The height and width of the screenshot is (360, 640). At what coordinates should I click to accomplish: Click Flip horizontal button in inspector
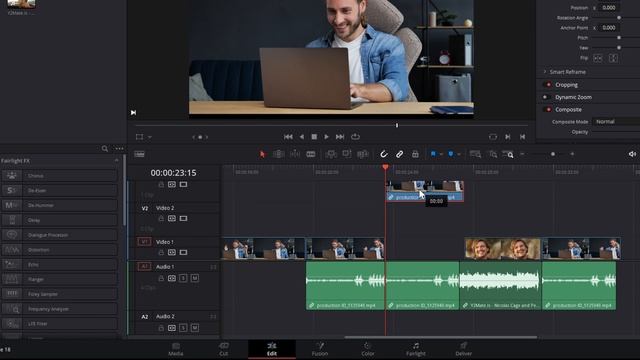[598, 58]
